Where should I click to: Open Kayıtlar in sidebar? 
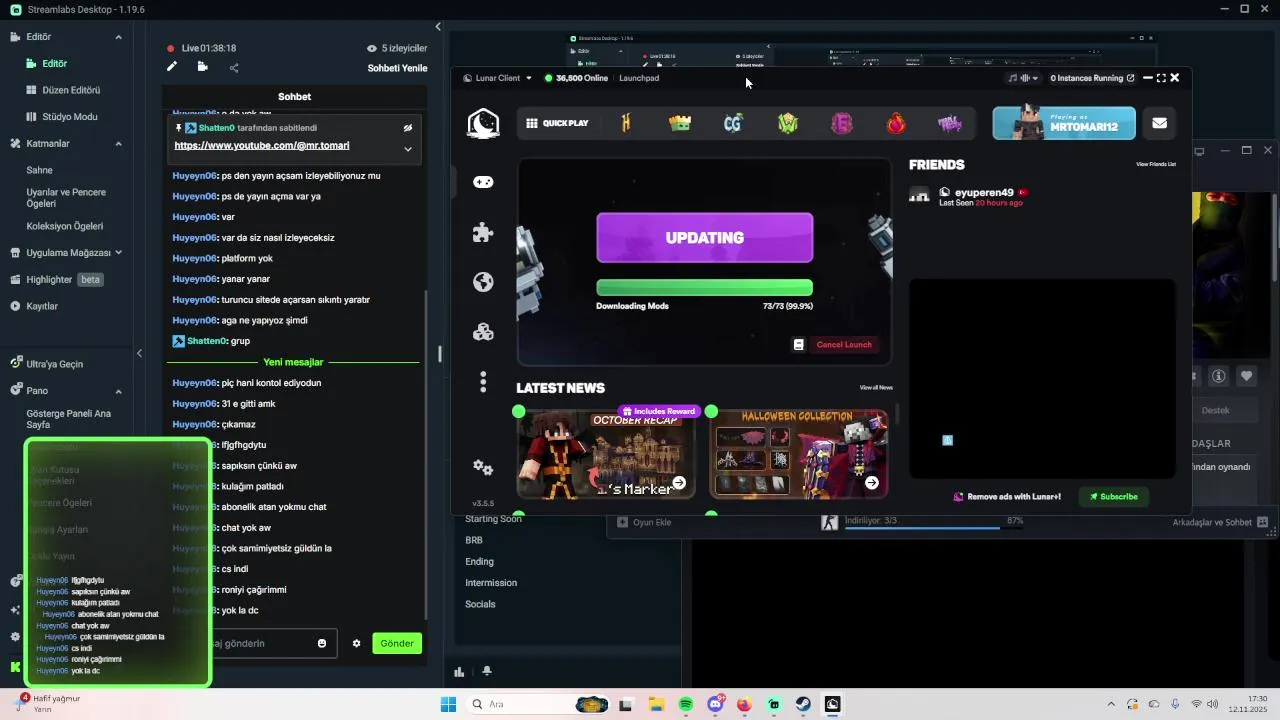tap(42, 306)
